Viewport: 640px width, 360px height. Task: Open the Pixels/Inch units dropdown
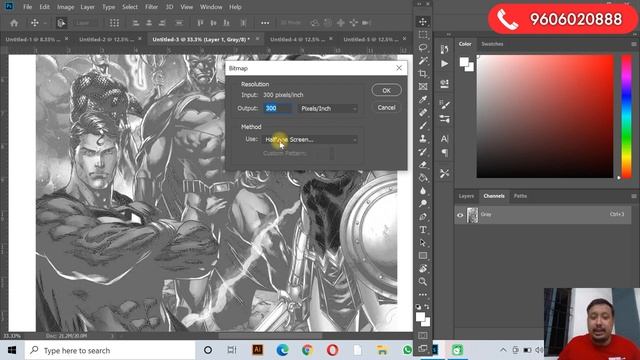coord(328,109)
